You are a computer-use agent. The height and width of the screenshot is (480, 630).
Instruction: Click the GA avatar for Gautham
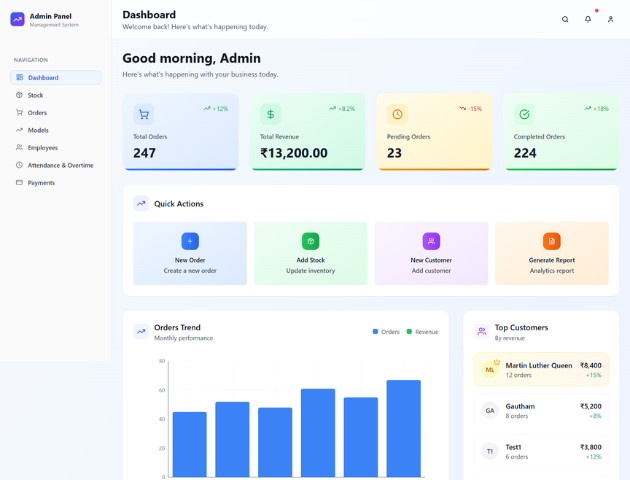pyautogui.click(x=490, y=411)
